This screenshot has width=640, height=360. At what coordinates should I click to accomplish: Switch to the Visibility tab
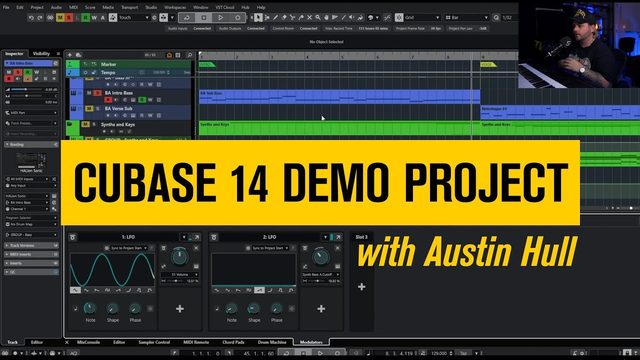[41, 54]
